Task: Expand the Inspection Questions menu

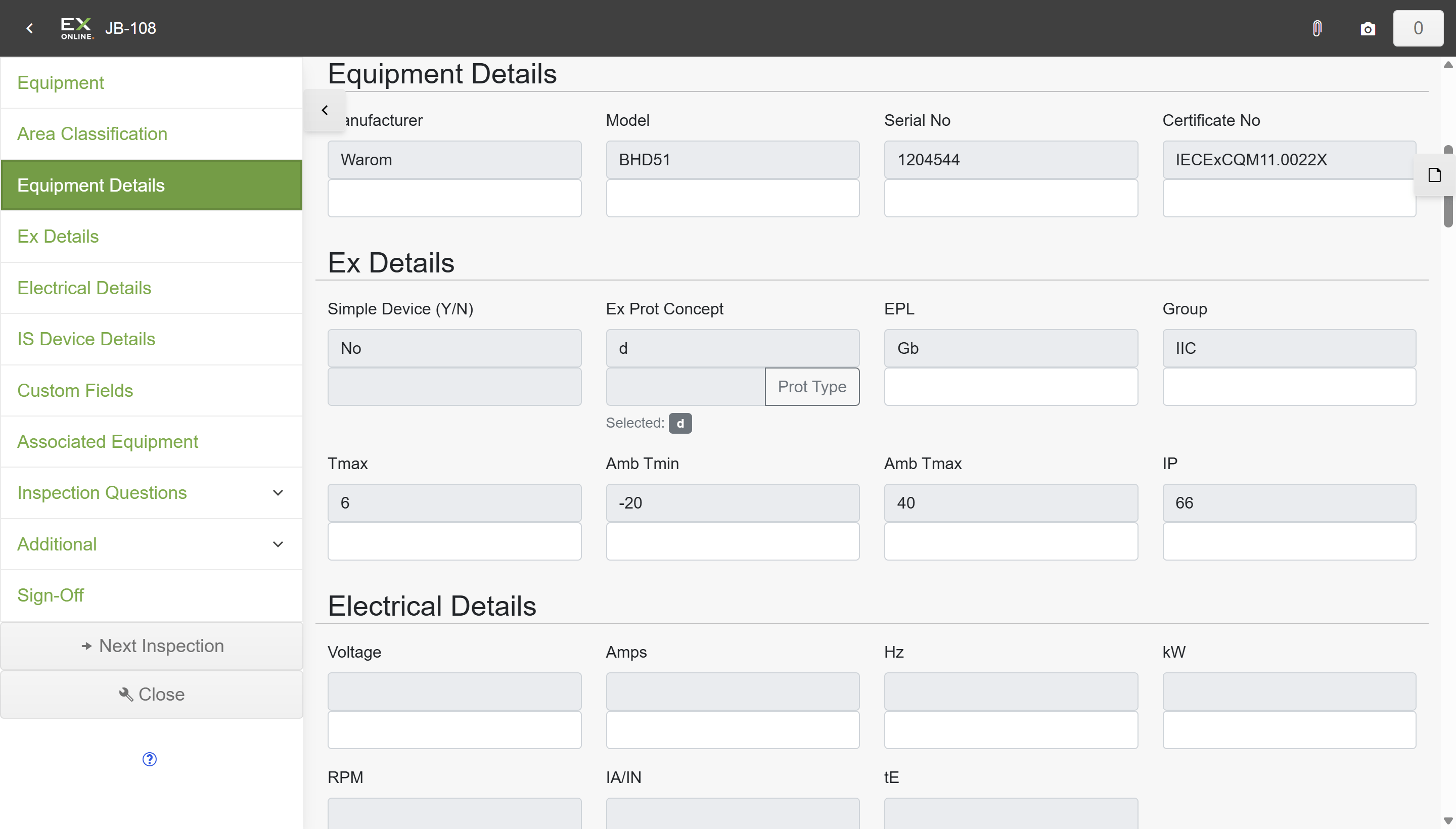Action: tap(152, 492)
